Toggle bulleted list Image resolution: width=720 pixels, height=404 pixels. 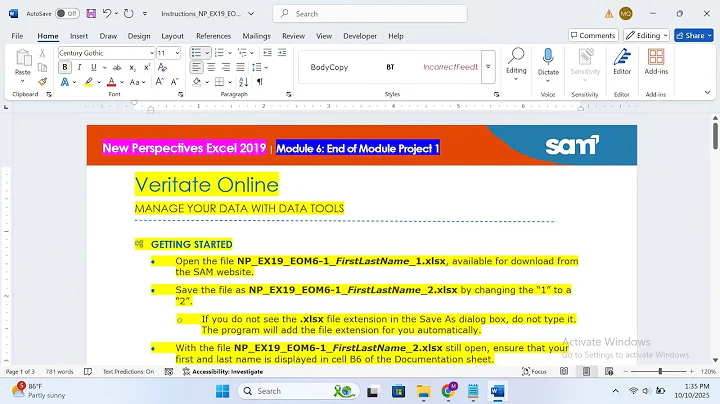tap(196, 53)
